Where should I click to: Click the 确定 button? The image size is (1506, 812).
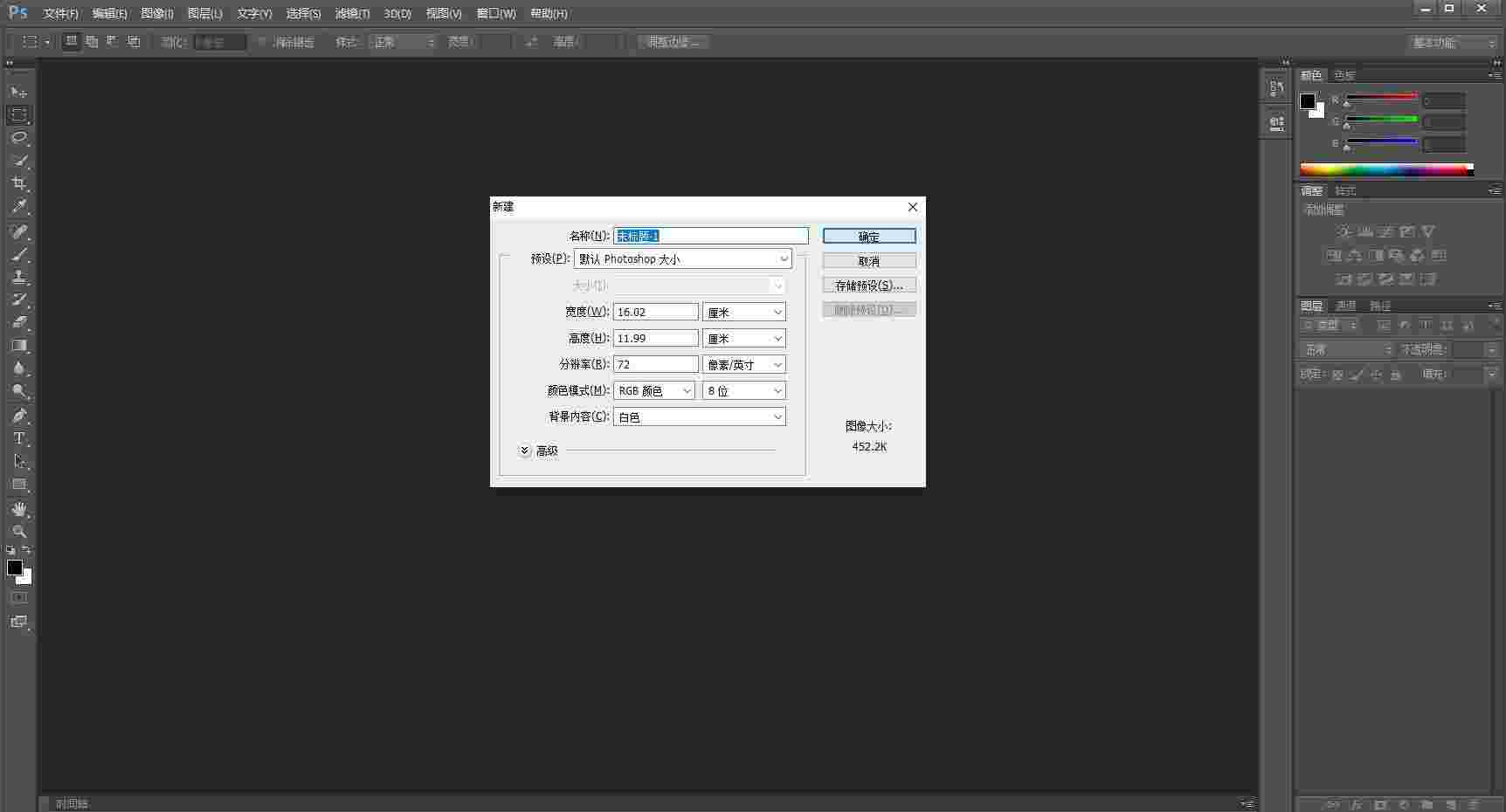(867, 236)
